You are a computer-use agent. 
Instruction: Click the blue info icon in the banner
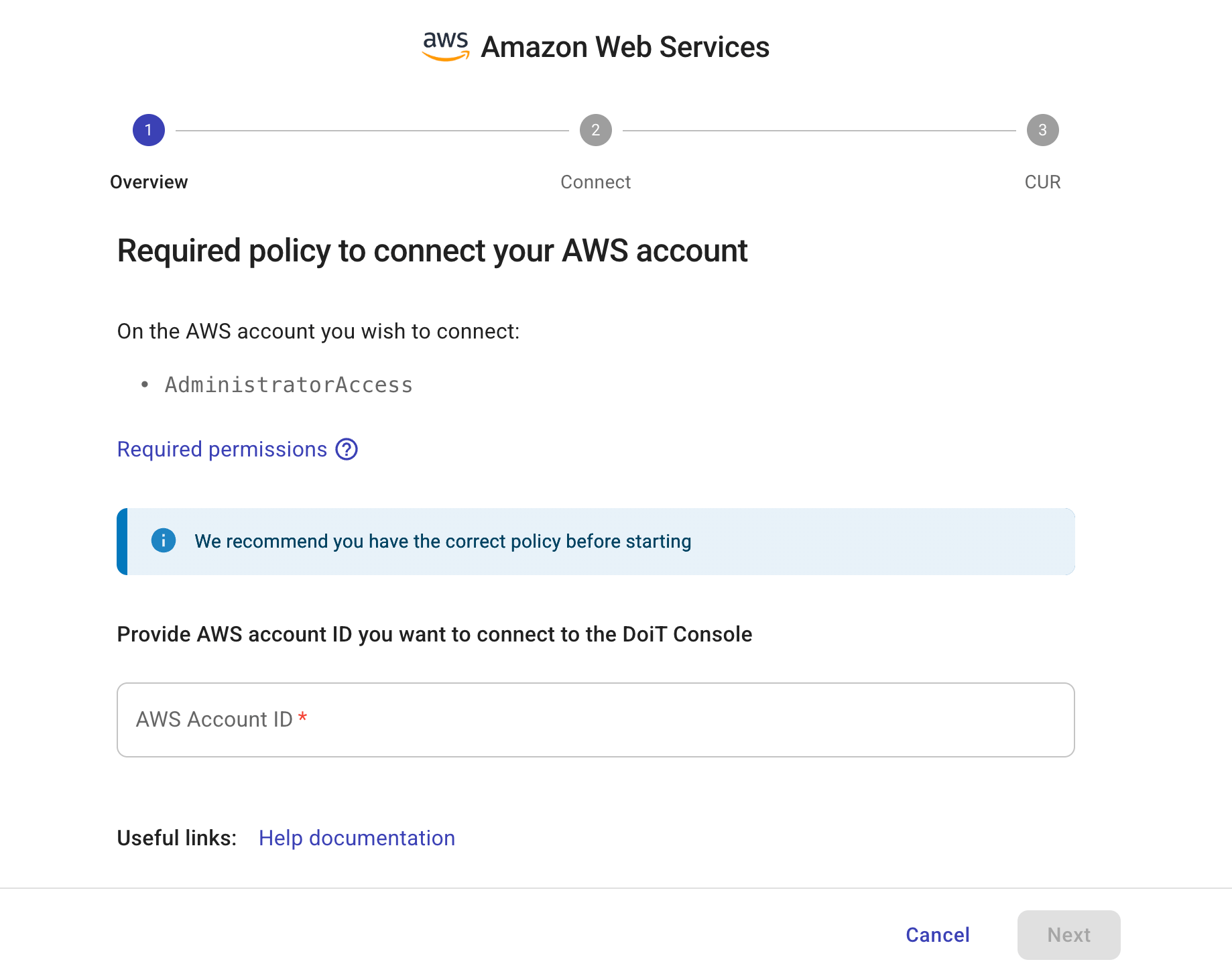(x=163, y=540)
